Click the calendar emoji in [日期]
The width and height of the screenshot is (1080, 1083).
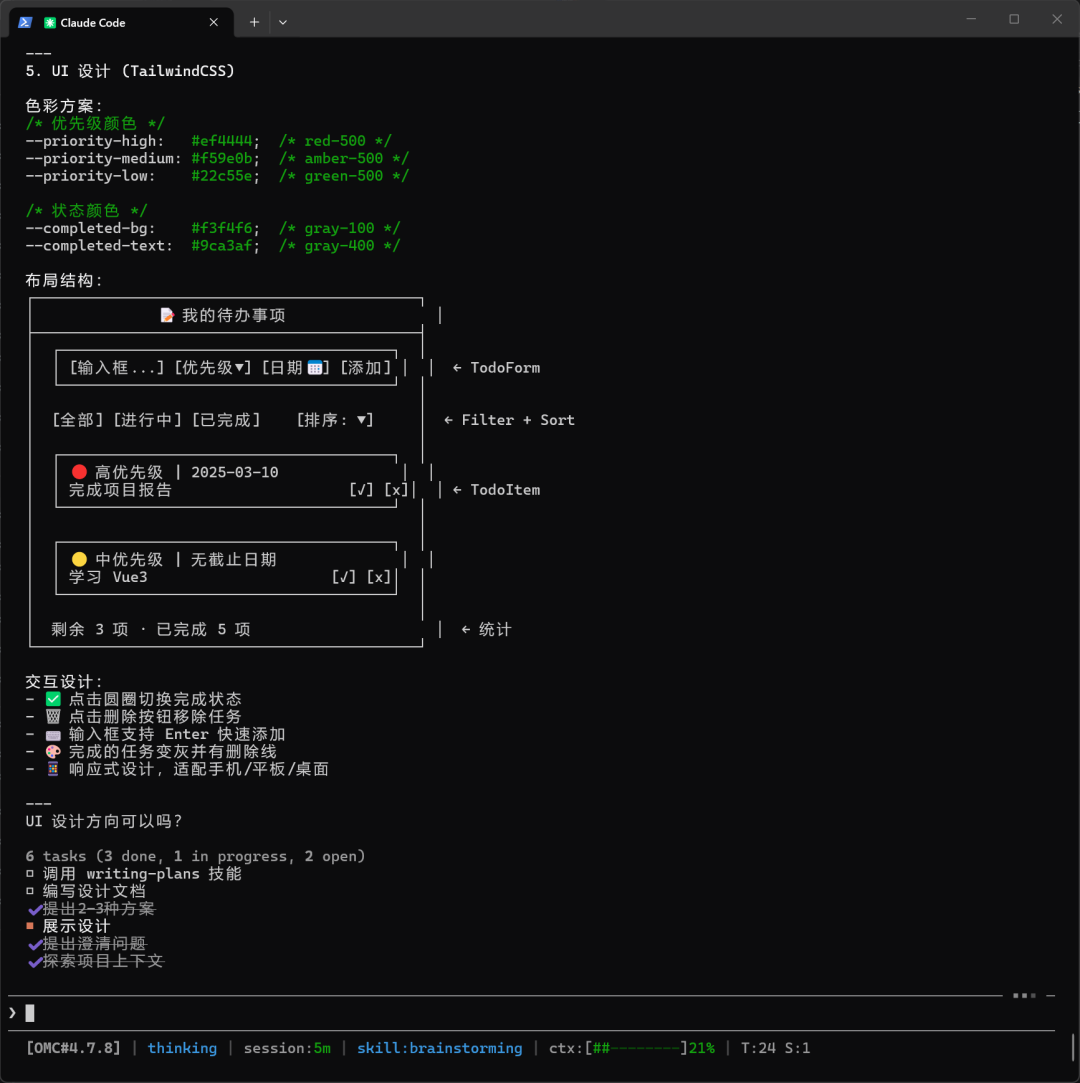pyautogui.click(x=315, y=367)
